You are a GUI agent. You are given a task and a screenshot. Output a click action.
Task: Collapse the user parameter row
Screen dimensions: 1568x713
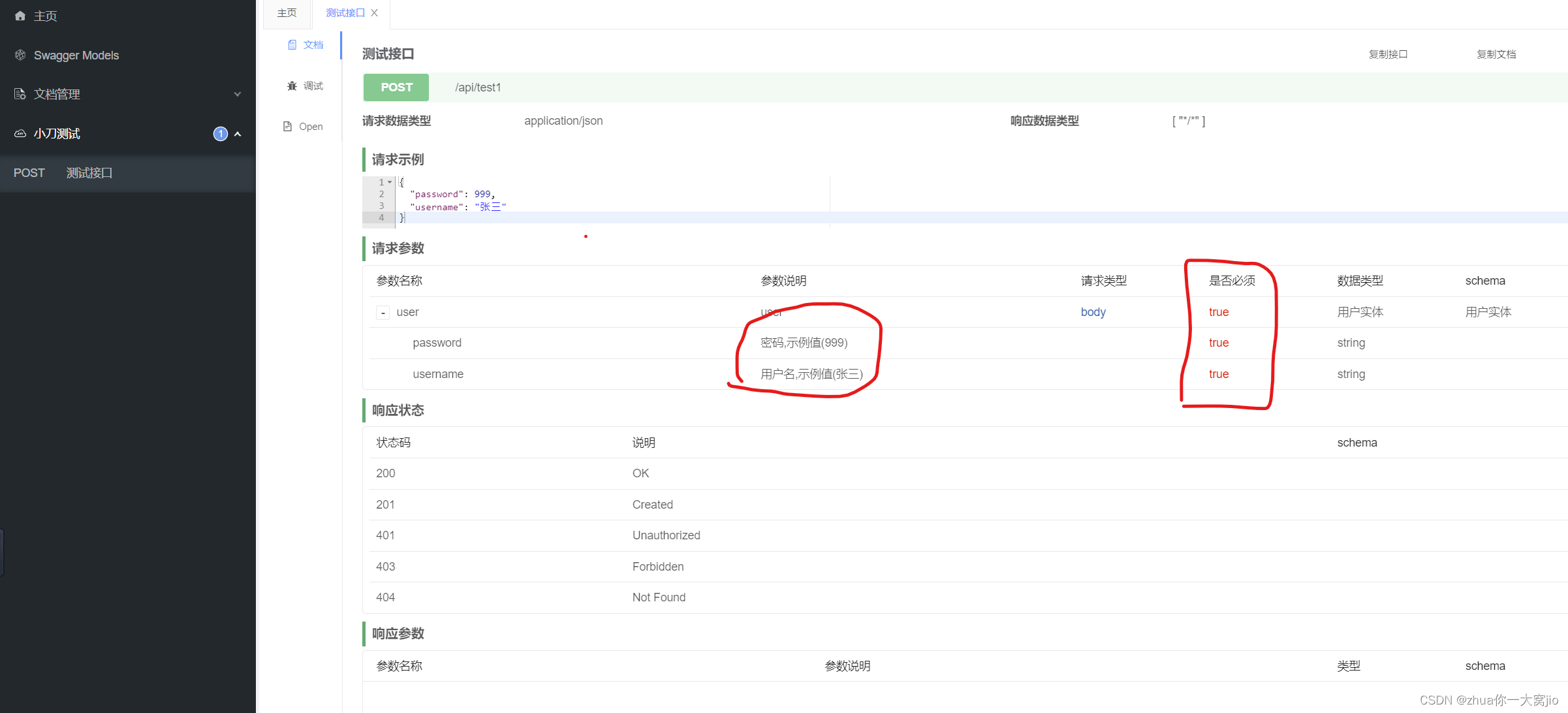[383, 312]
